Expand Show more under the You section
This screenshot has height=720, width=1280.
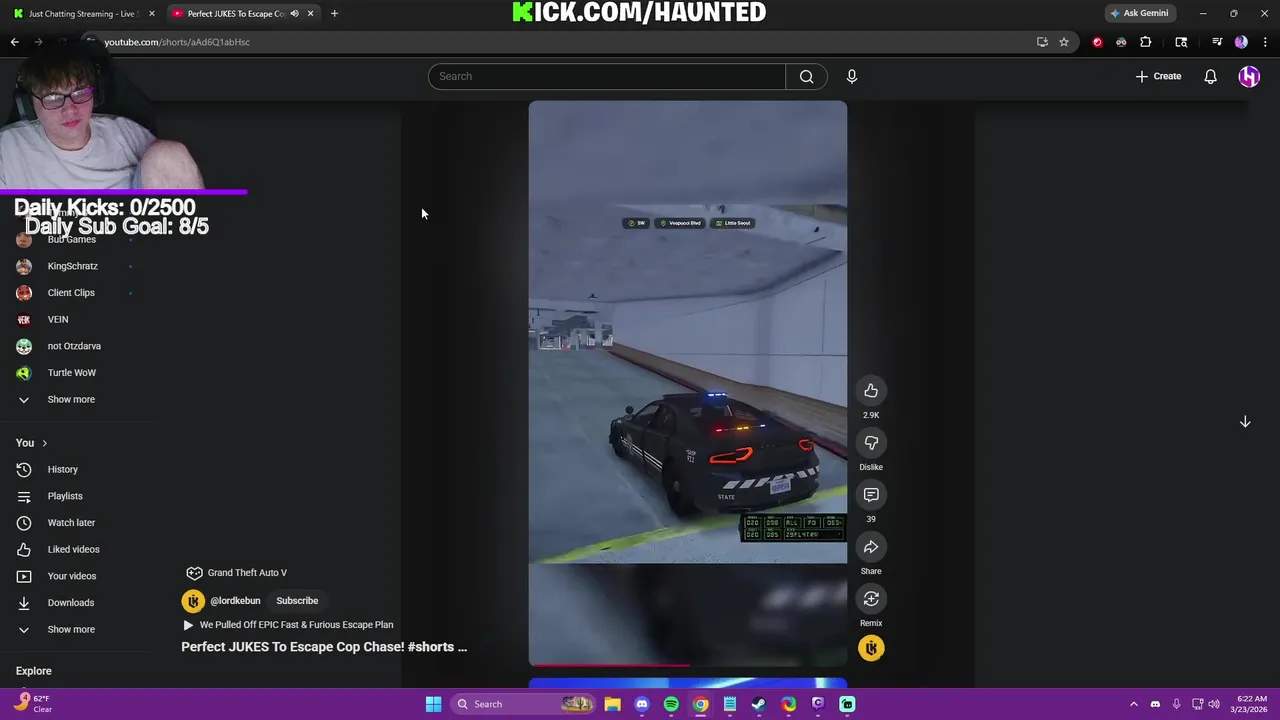click(70, 629)
